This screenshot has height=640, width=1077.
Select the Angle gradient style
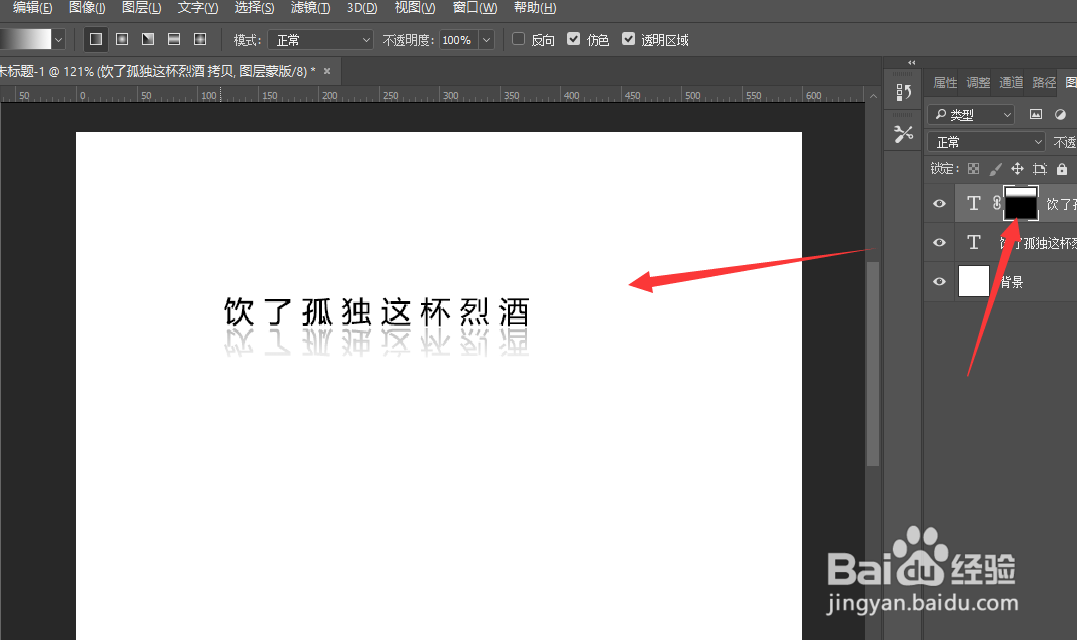click(148, 39)
